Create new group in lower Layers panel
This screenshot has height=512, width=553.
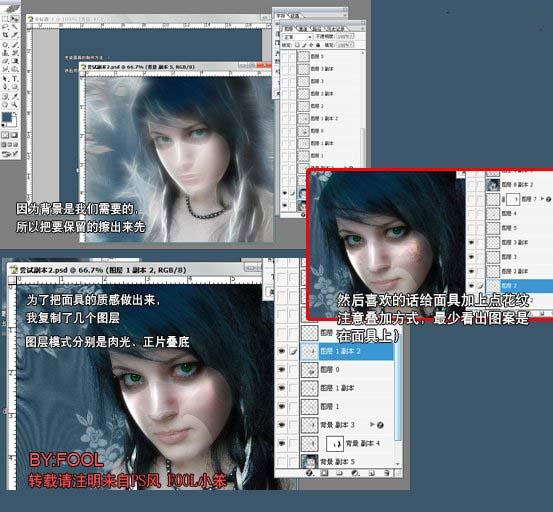(x=340, y=473)
